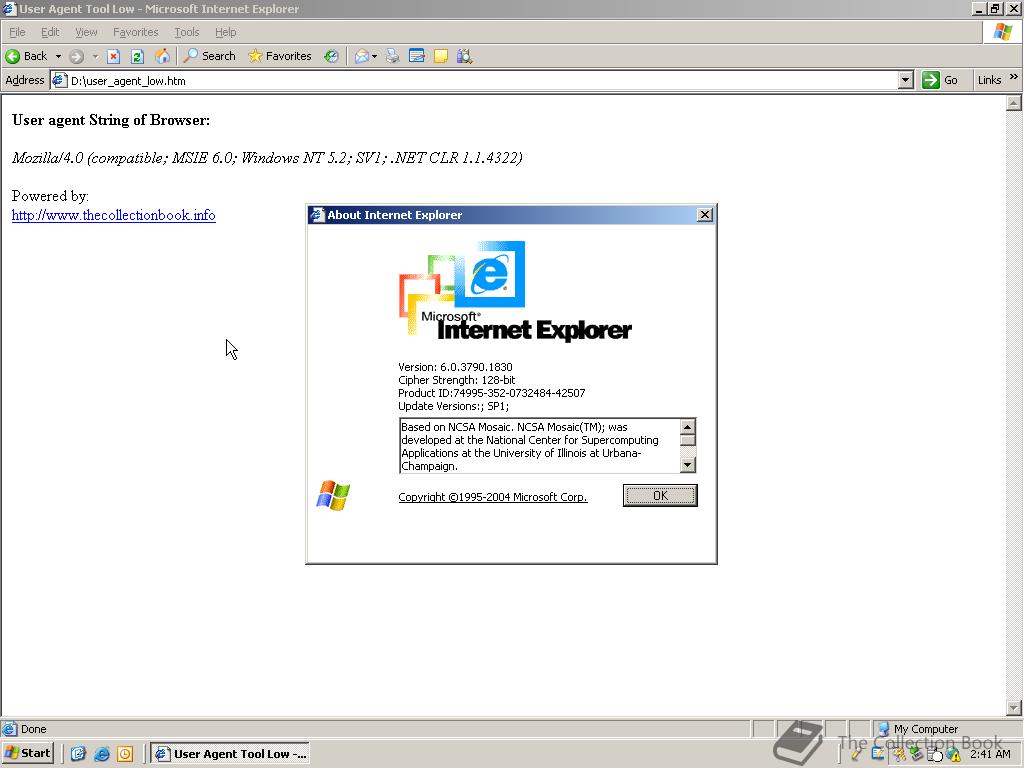
Task: Expand the Address bar dropdown arrow
Action: (905, 80)
